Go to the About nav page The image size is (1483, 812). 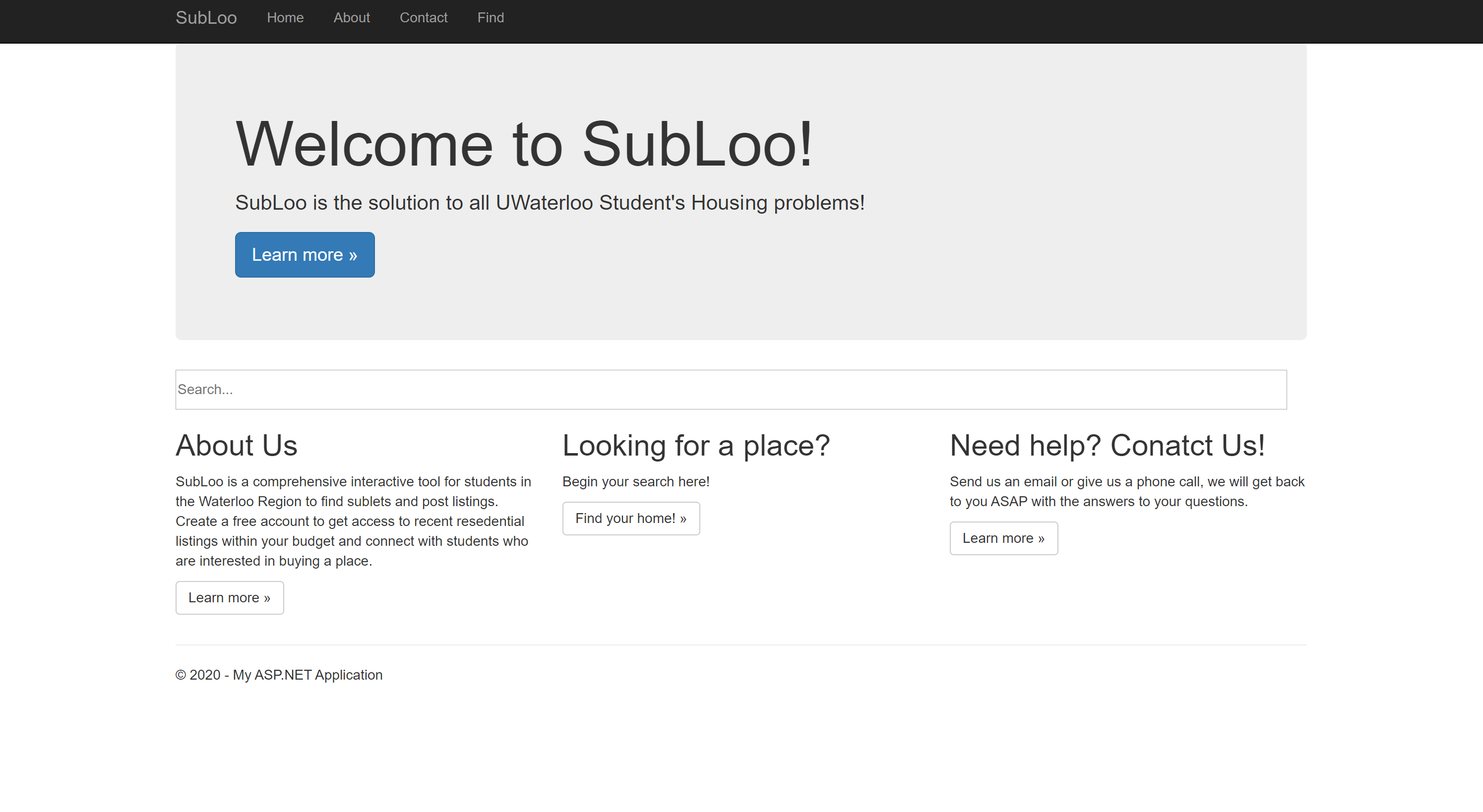point(351,18)
